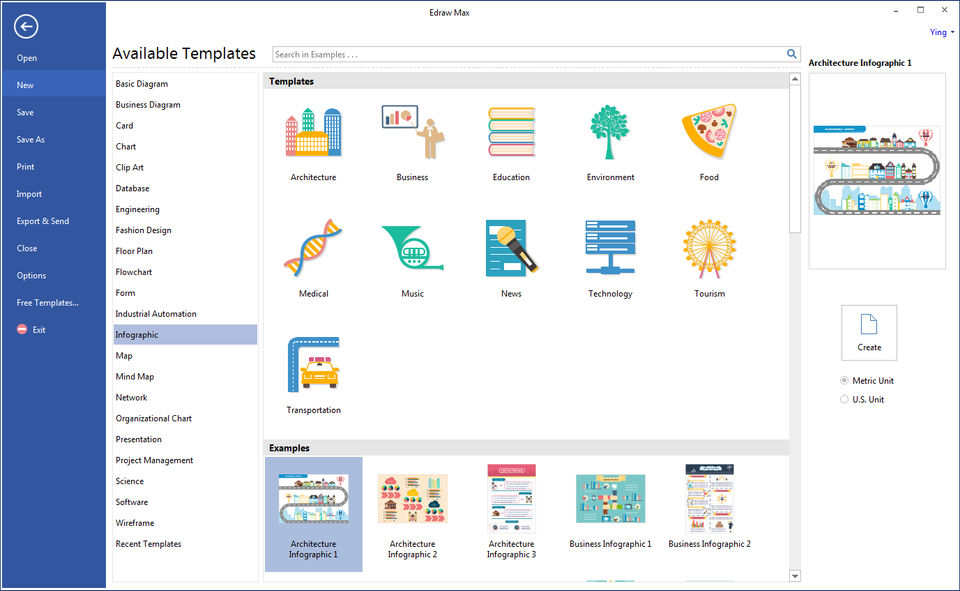The image size is (960, 591).
Task: Select the Database category
Action: pyautogui.click(x=132, y=188)
